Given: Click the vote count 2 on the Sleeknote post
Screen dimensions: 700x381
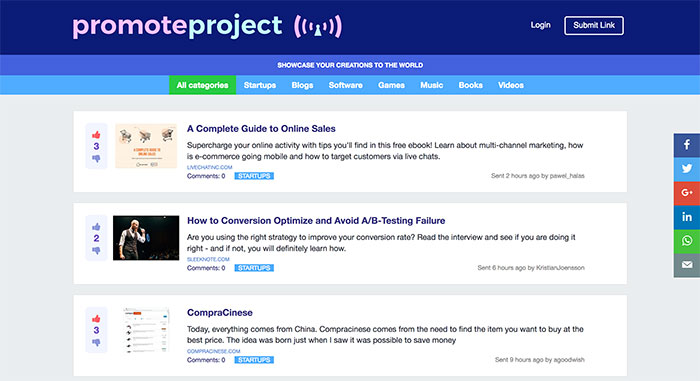Looking at the screenshot, I should click(x=96, y=239).
